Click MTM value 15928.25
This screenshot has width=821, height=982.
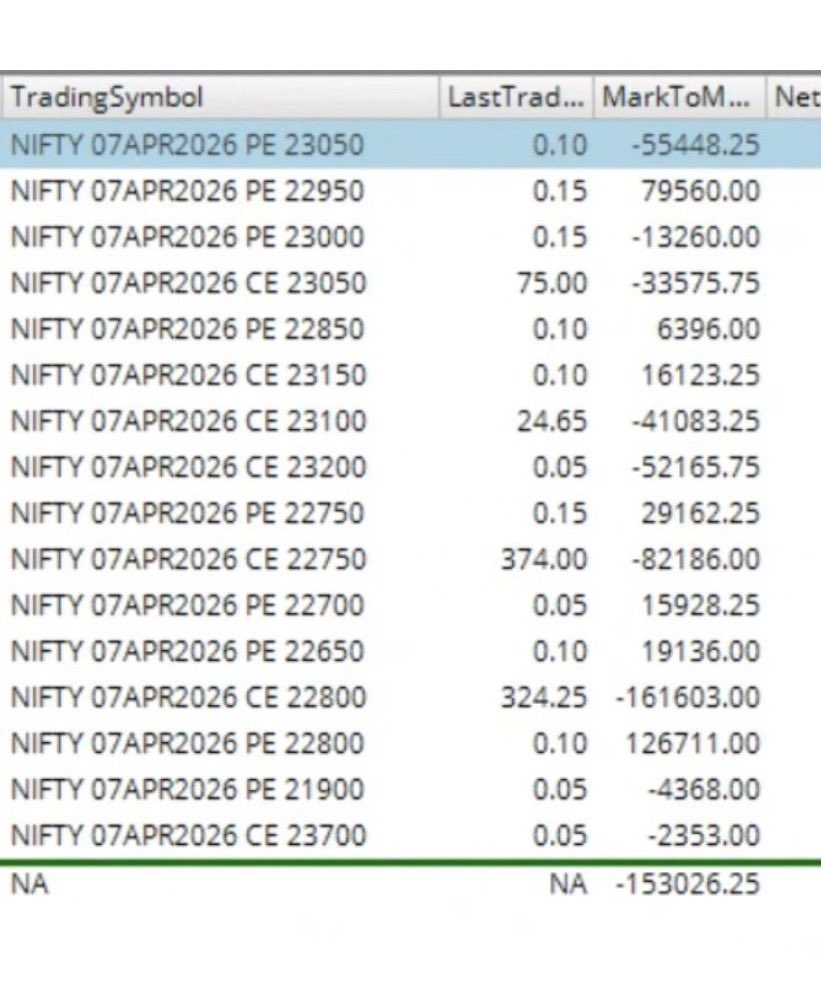pos(701,606)
